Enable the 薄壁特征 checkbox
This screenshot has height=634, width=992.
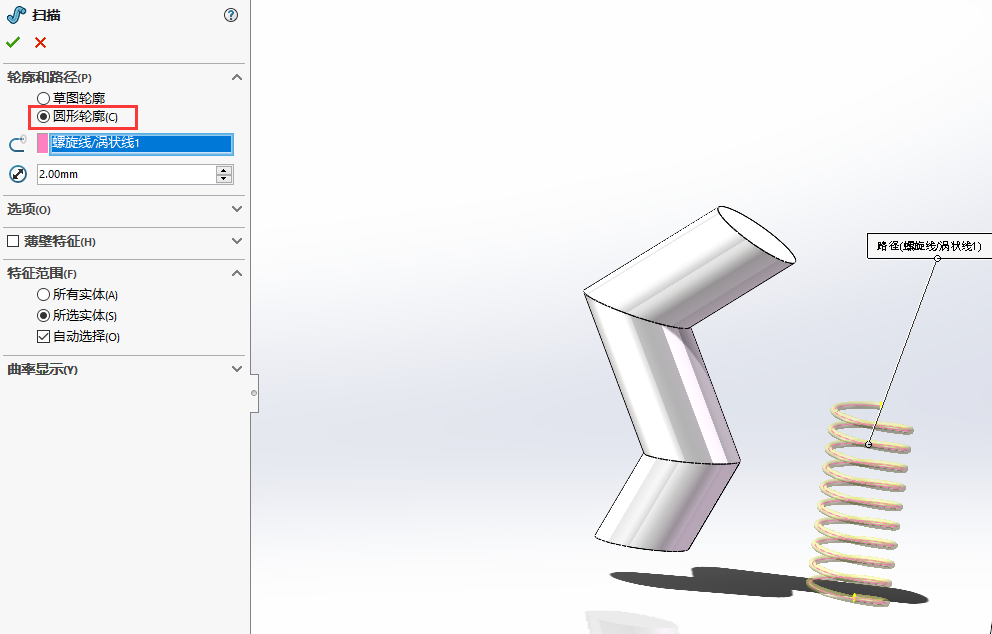point(13,241)
